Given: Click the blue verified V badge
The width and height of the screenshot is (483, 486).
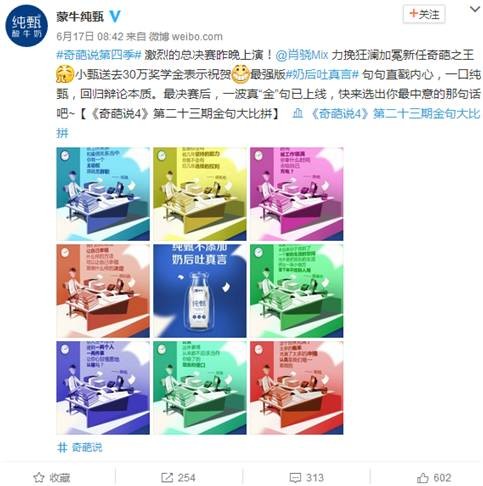Looking at the screenshot, I should [115, 16].
